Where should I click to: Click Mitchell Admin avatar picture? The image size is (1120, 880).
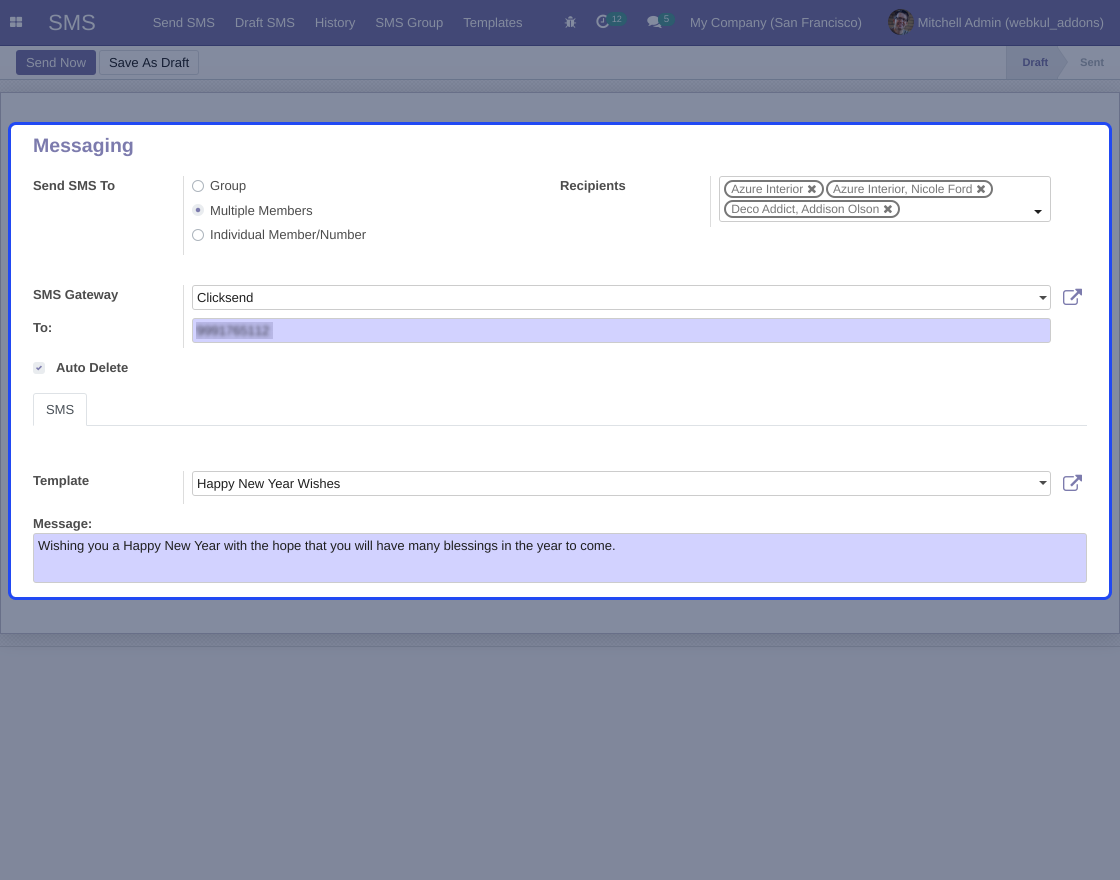[900, 23]
